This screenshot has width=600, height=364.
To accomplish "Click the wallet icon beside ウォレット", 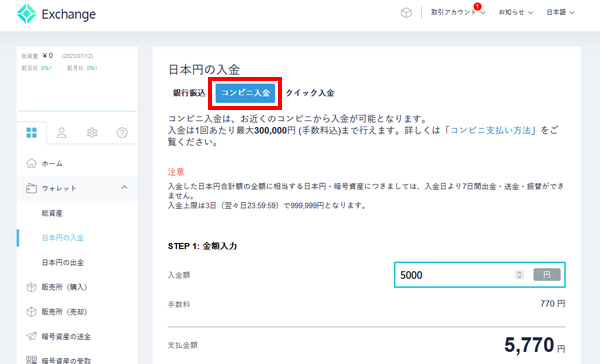I will tap(31, 188).
